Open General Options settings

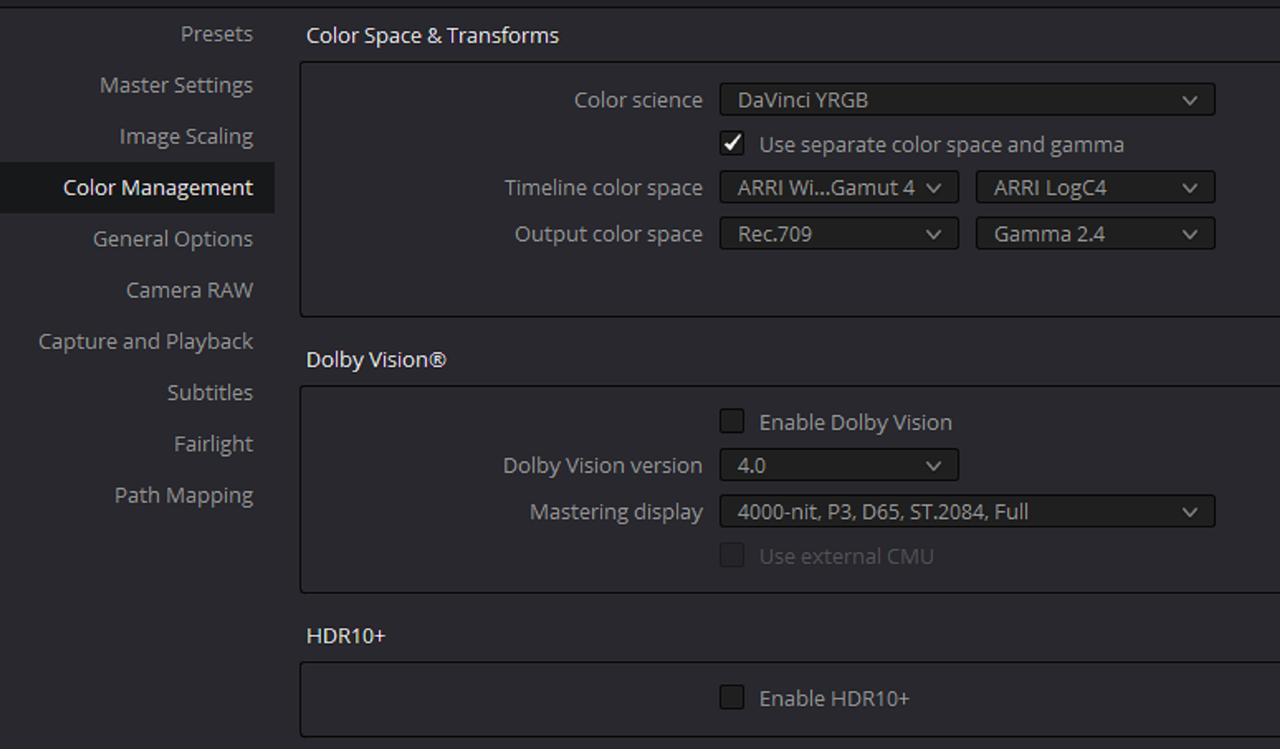click(173, 239)
